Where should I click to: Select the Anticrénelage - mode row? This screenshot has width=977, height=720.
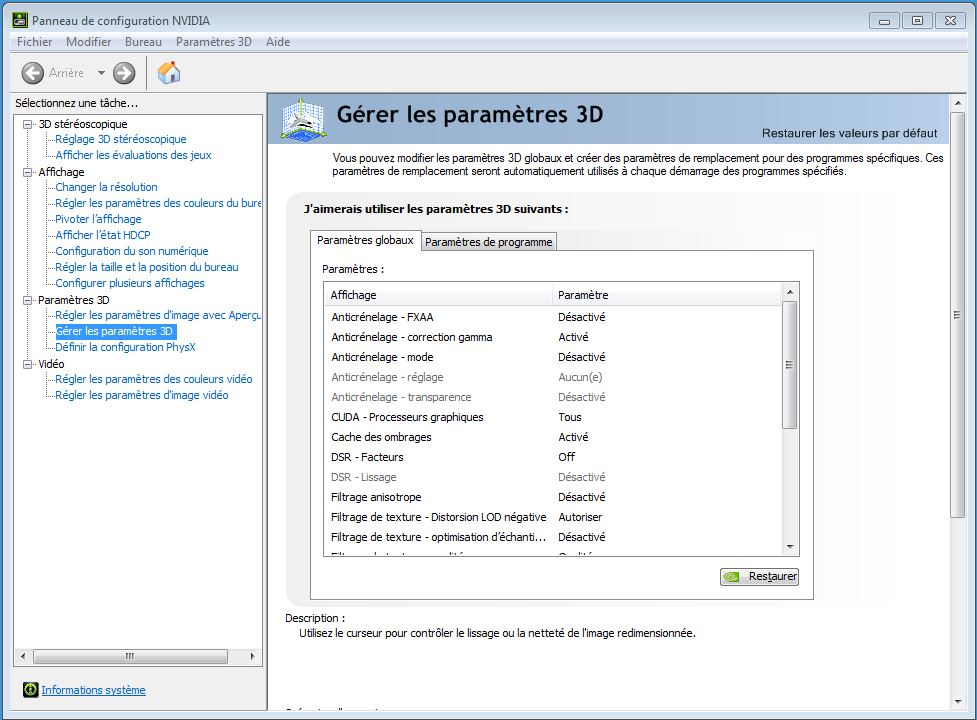click(553, 357)
